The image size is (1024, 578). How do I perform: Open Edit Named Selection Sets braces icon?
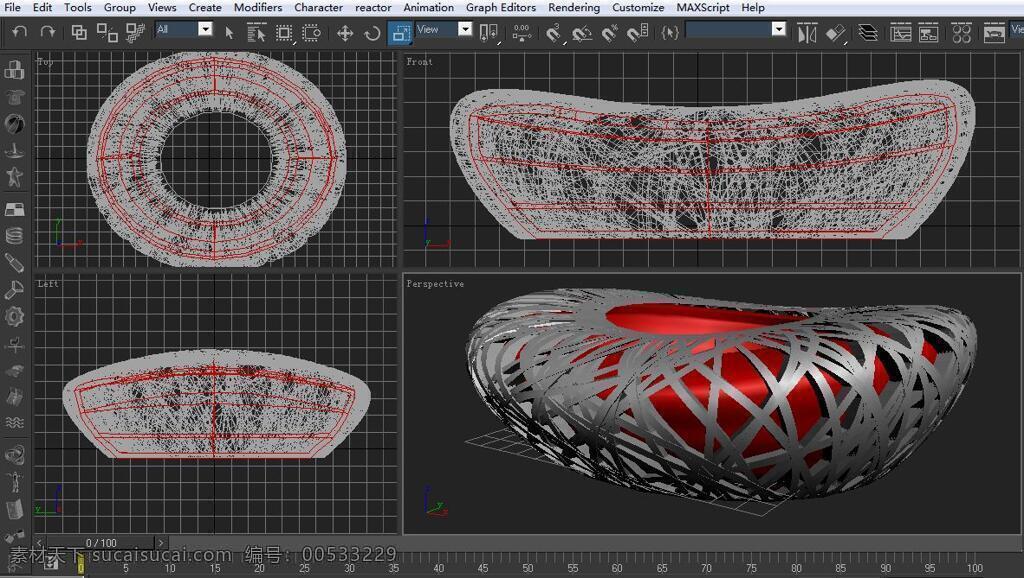point(670,32)
